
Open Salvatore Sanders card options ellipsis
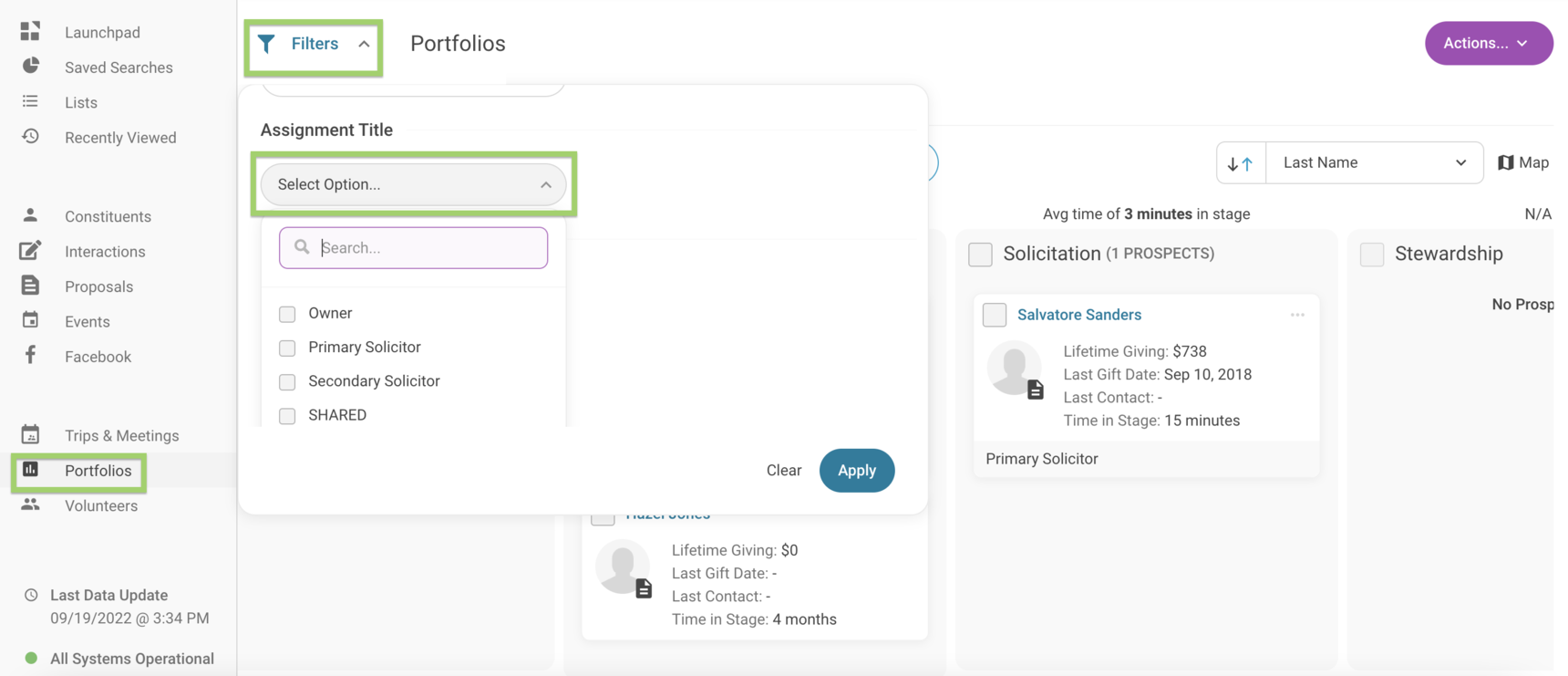coord(1297,315)
